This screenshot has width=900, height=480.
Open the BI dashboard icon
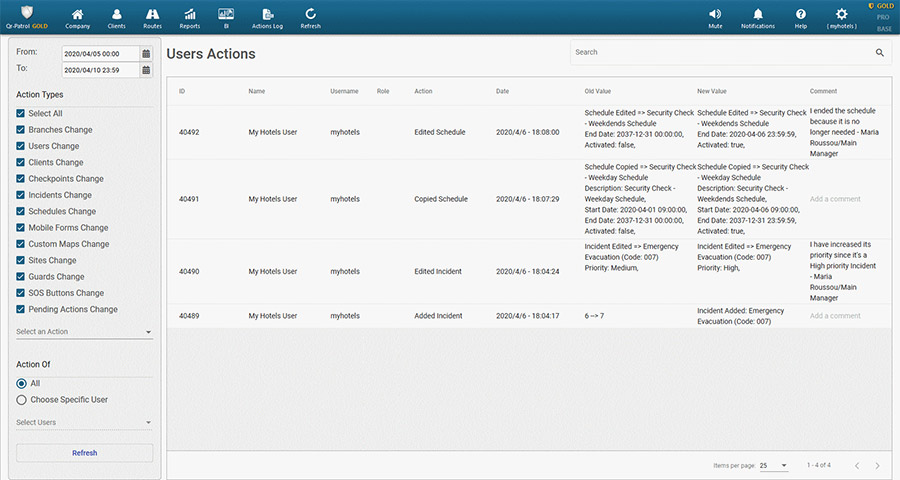[x=226, y=14]
